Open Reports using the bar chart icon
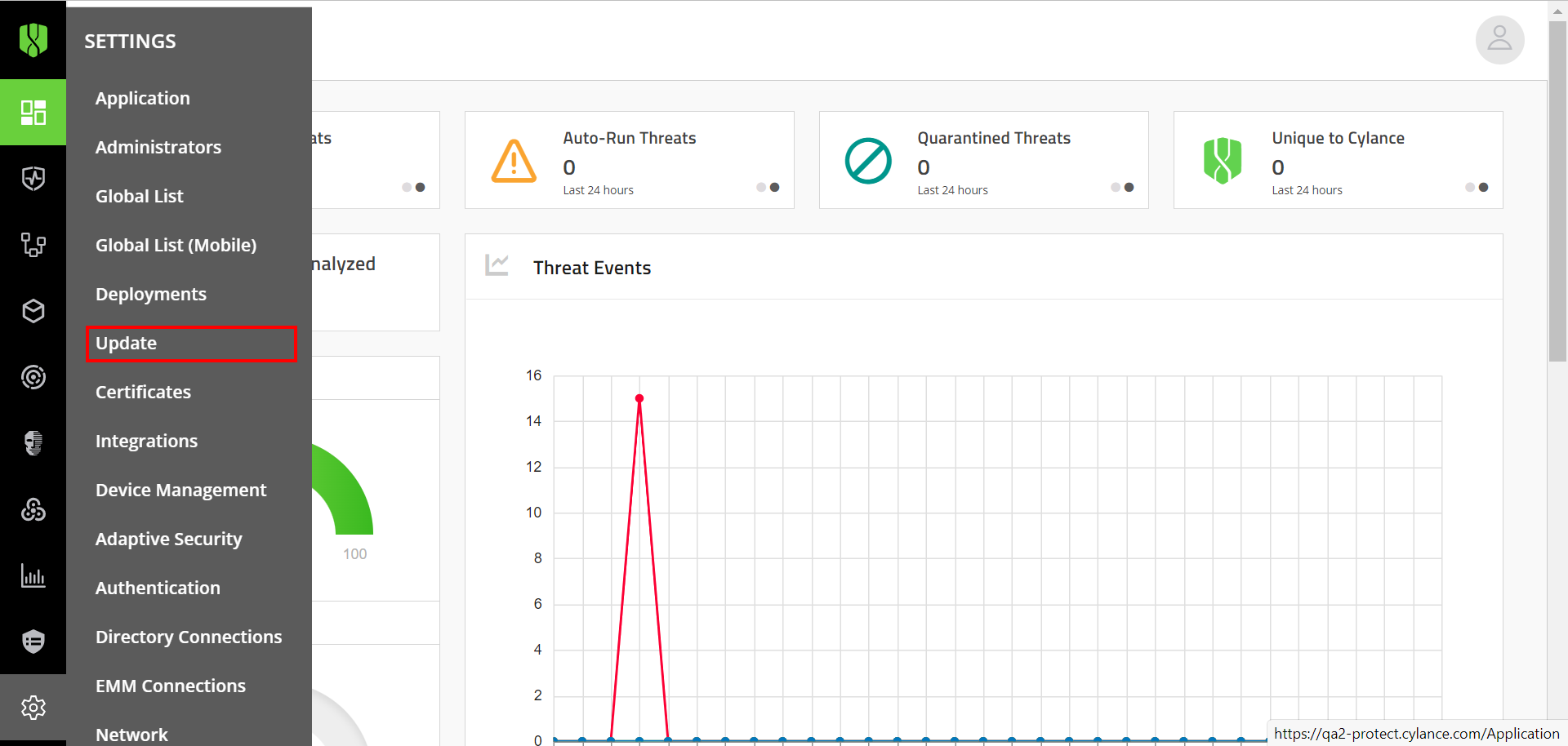 33,575
